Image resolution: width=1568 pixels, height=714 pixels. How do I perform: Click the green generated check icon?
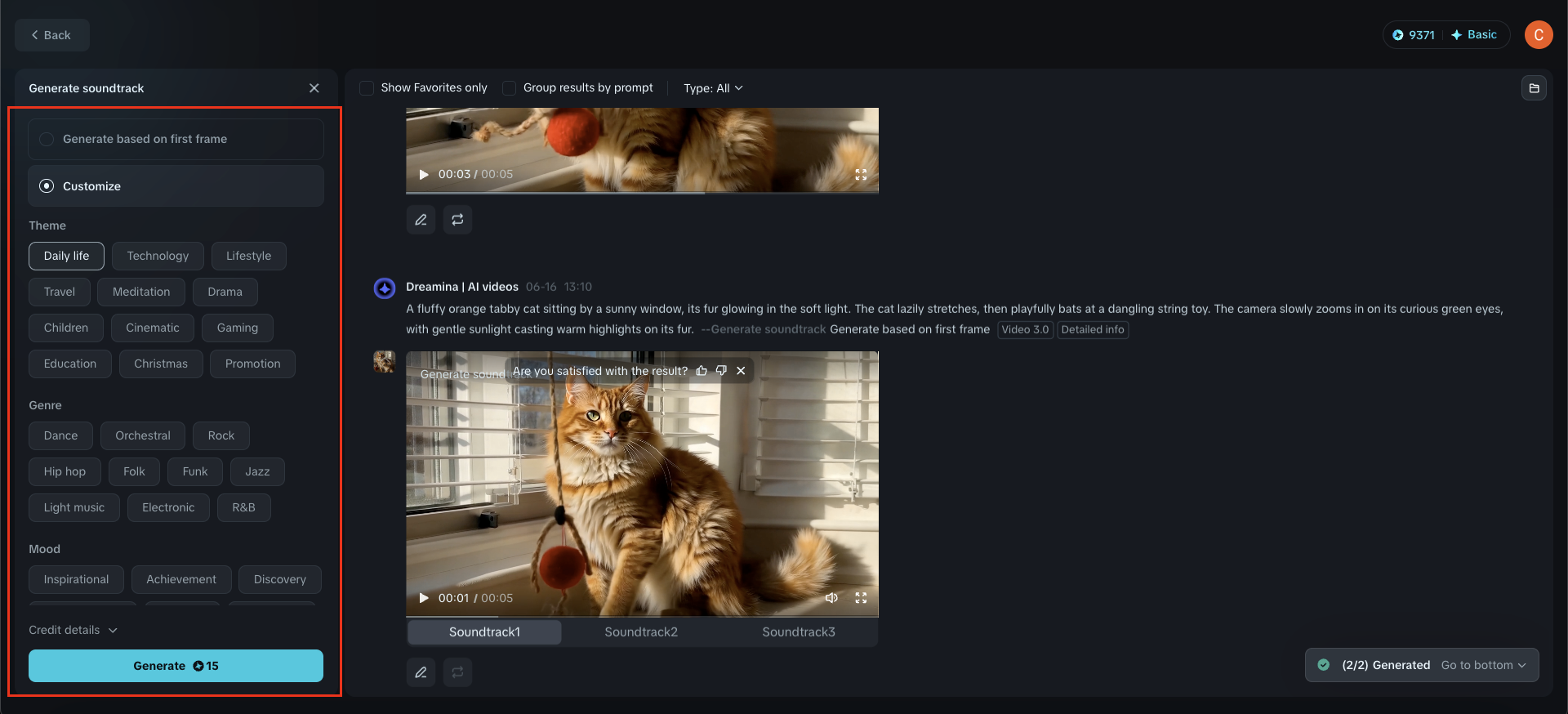pos(1324,665)
